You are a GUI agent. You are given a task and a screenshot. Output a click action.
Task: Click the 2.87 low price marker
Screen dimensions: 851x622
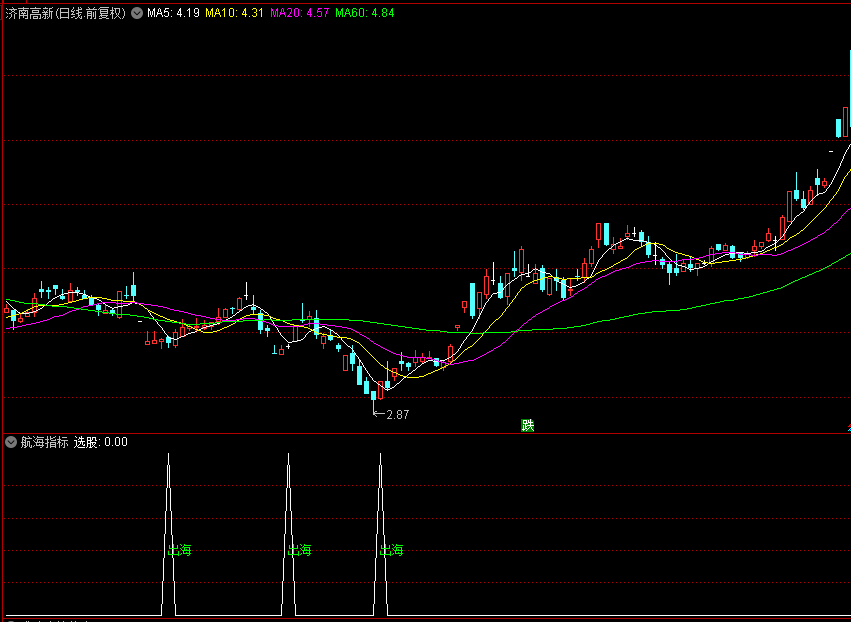pos(391,415)
